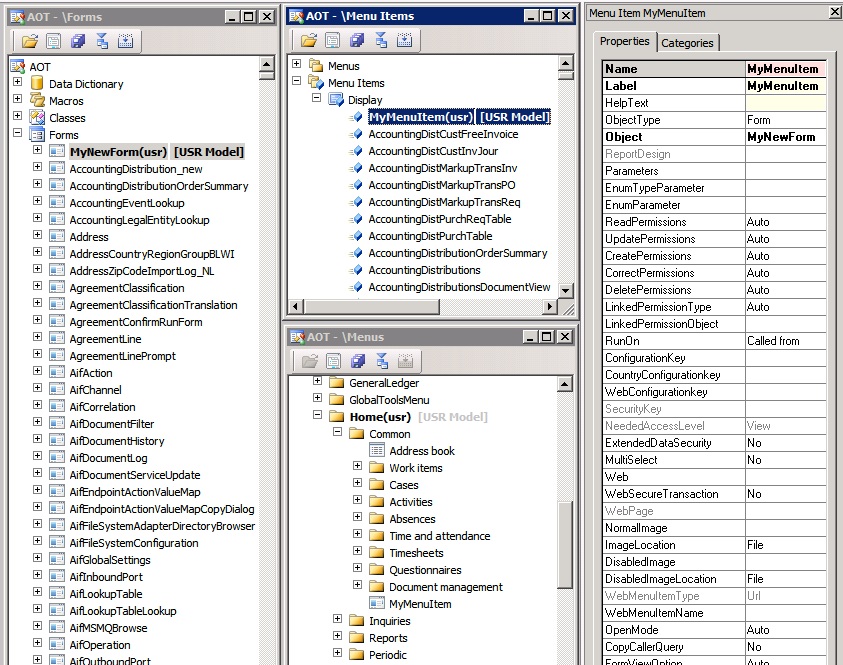Viewport: 843px width, 665px height.
Task: Expand the Data Dictionary node
Action: 18,82
